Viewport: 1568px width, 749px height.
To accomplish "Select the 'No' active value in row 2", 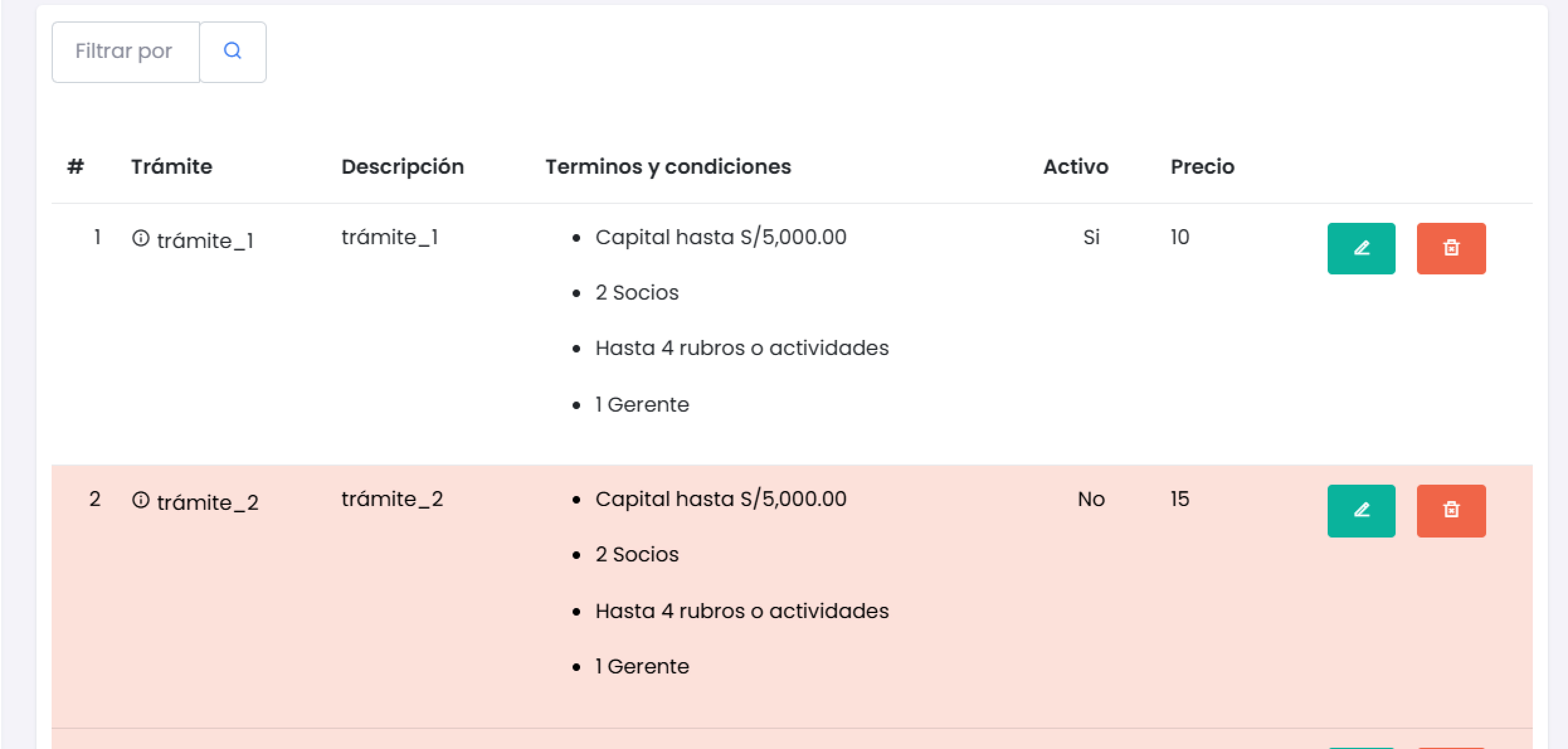I will point(1091,499).
